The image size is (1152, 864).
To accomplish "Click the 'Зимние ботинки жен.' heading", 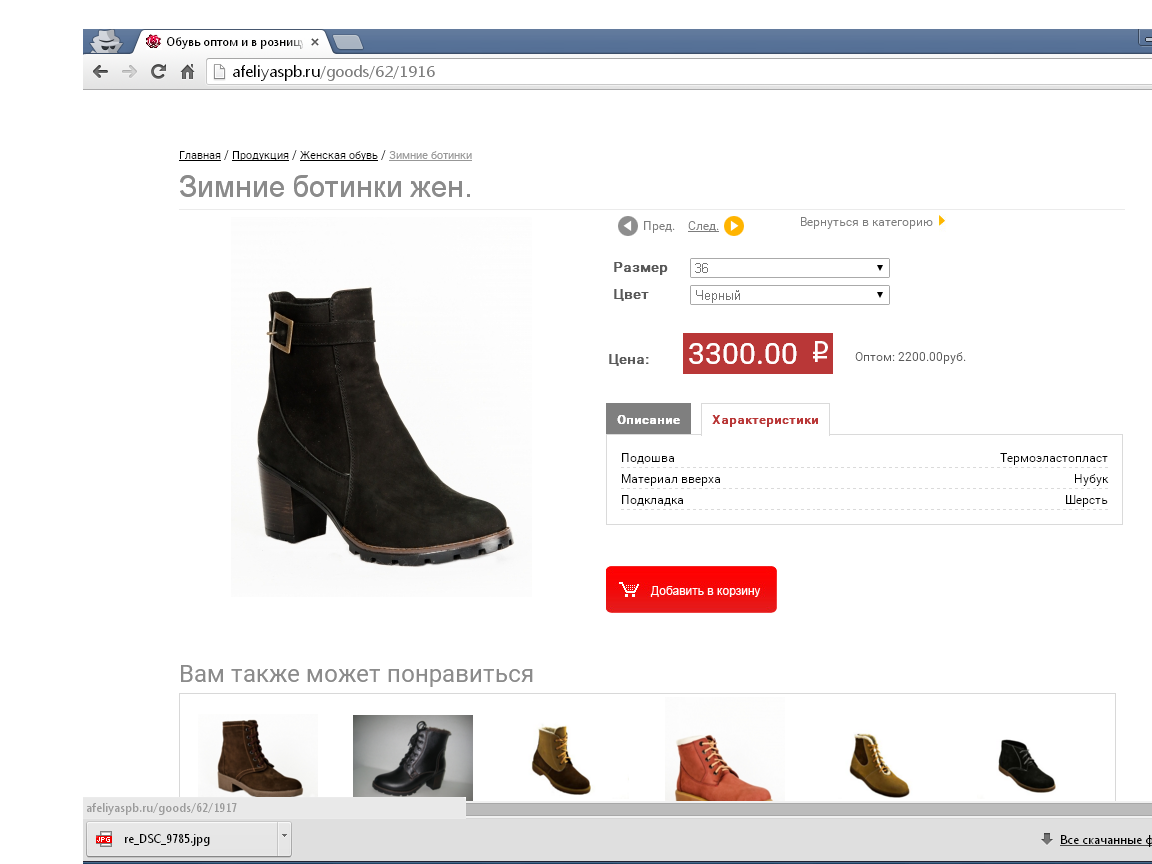I will point(325,187).
